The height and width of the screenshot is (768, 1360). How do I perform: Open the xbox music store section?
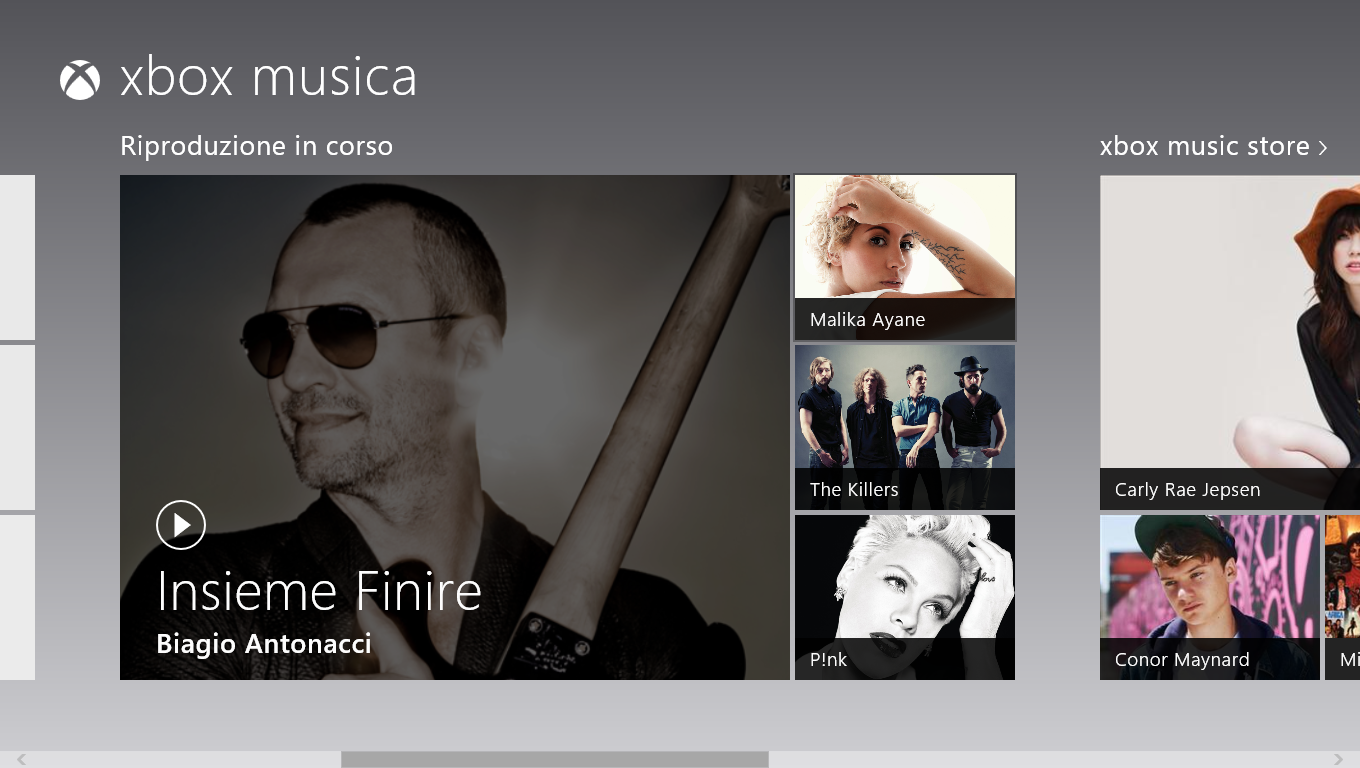pos(1214,146)
